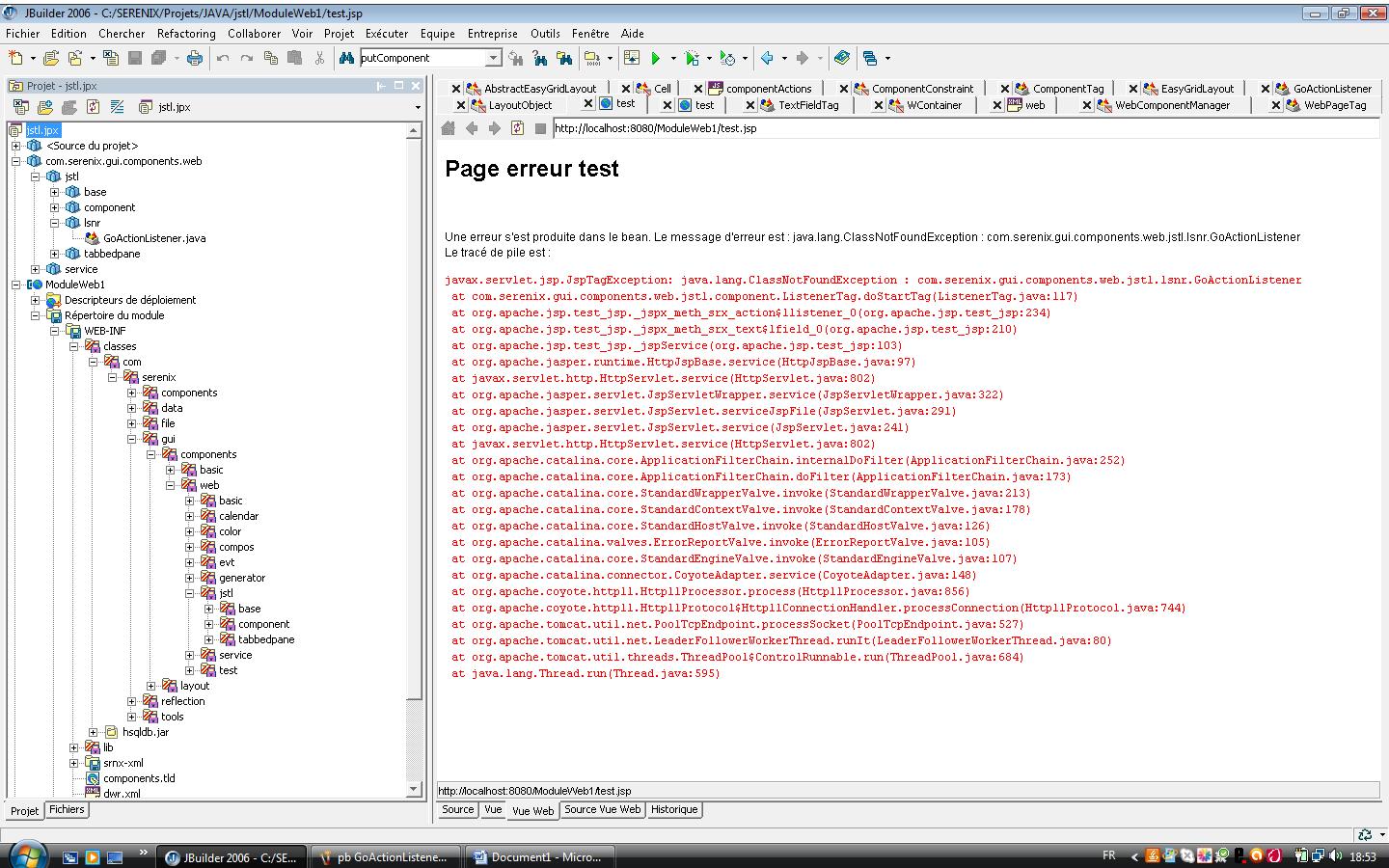Click the Paste toolbar icon
Image resolution: width=1389 pixels, height=868 pixels.
coord(295,58)
